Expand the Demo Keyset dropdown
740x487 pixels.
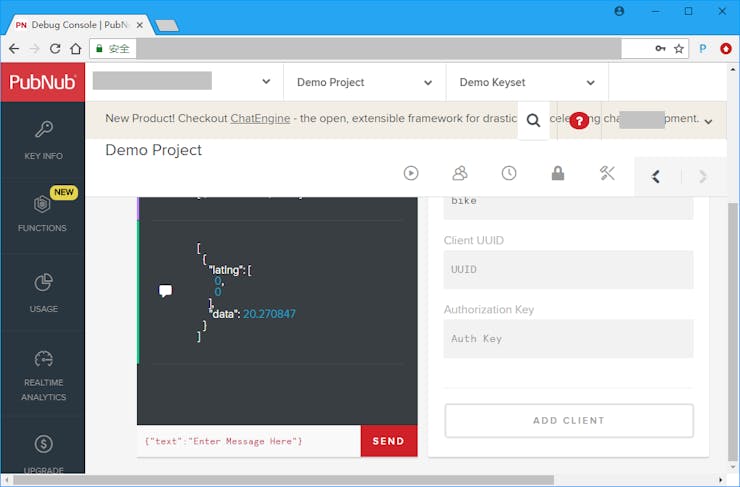[590, 83]
